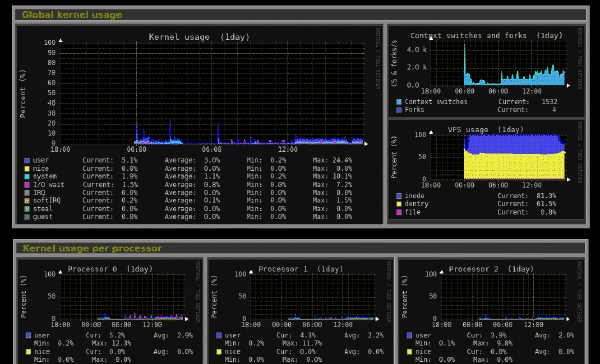The image size is (600, 364).
Task: Select Processor 1 user Cur "4.3%" value
Action: (308, 335)
